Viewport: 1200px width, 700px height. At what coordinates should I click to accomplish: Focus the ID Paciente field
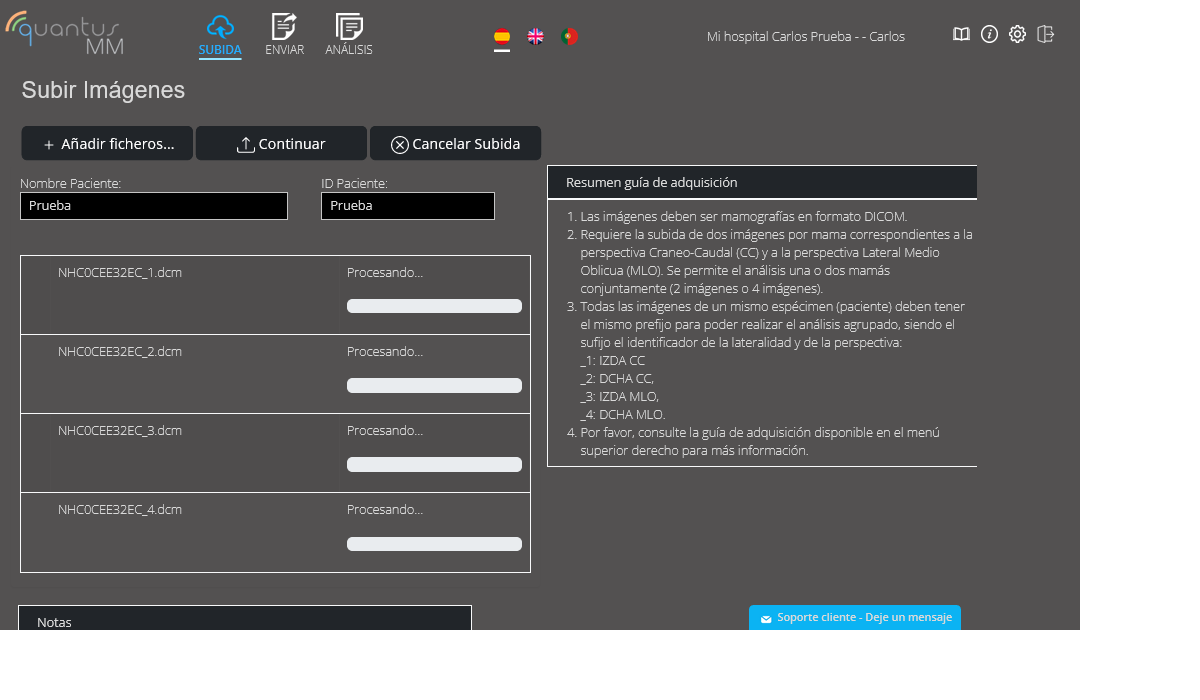[x=408, y=206]
